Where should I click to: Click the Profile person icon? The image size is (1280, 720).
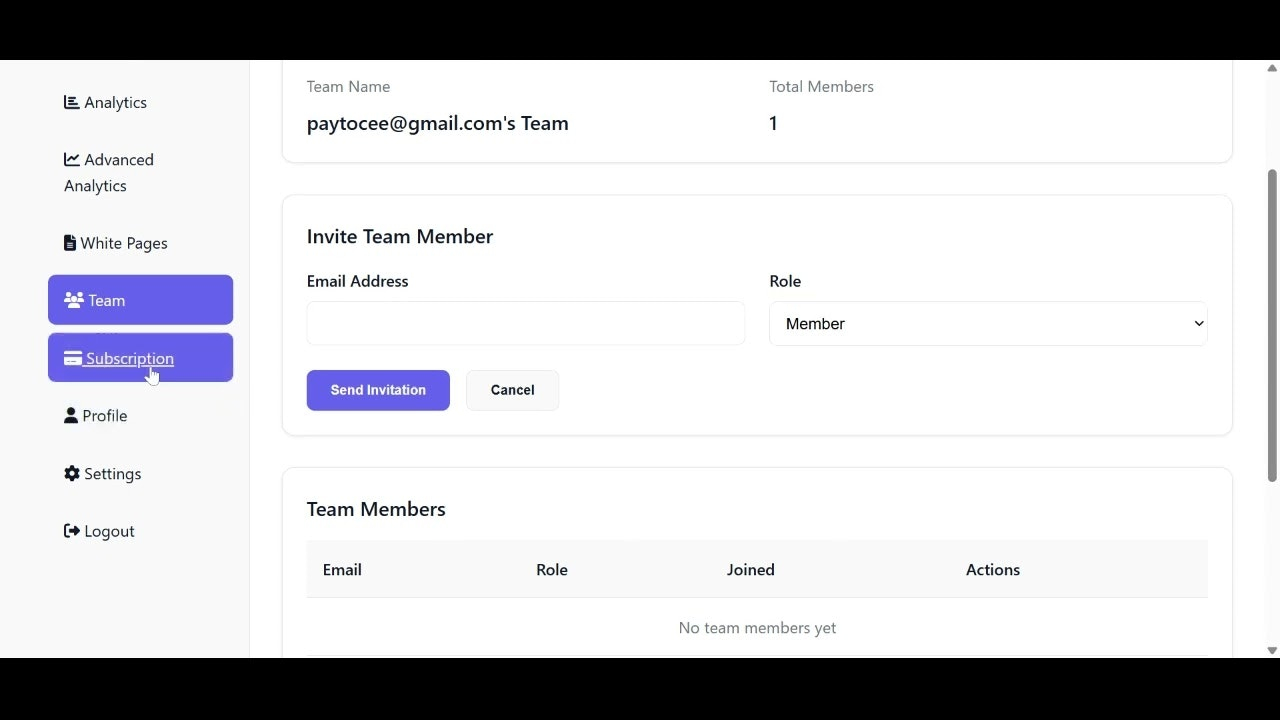click(71, 415)
